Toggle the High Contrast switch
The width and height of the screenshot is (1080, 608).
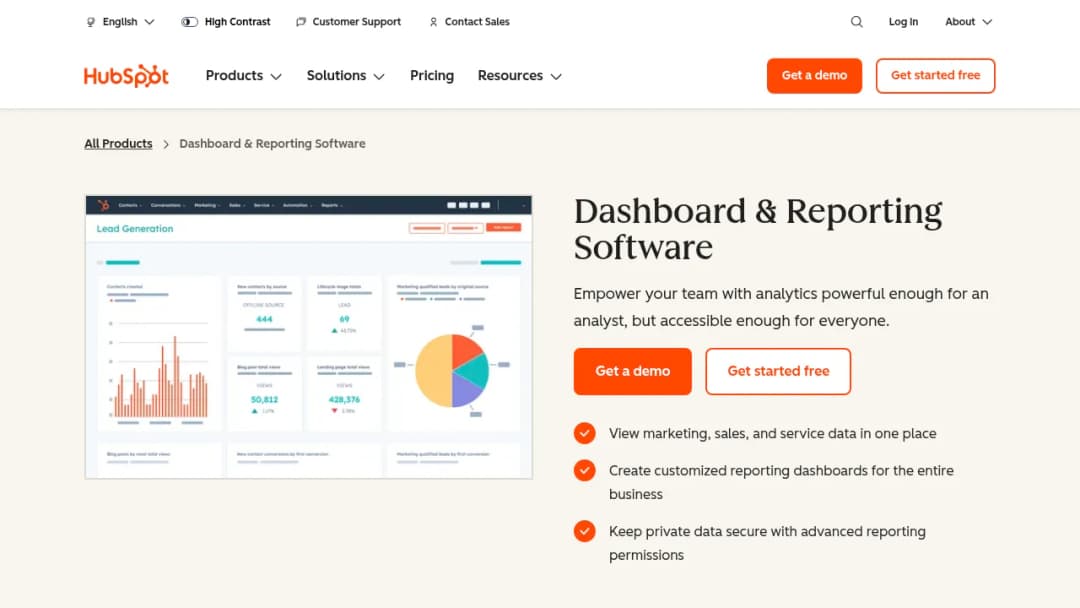pyautogui.click(x=189, y=22)
